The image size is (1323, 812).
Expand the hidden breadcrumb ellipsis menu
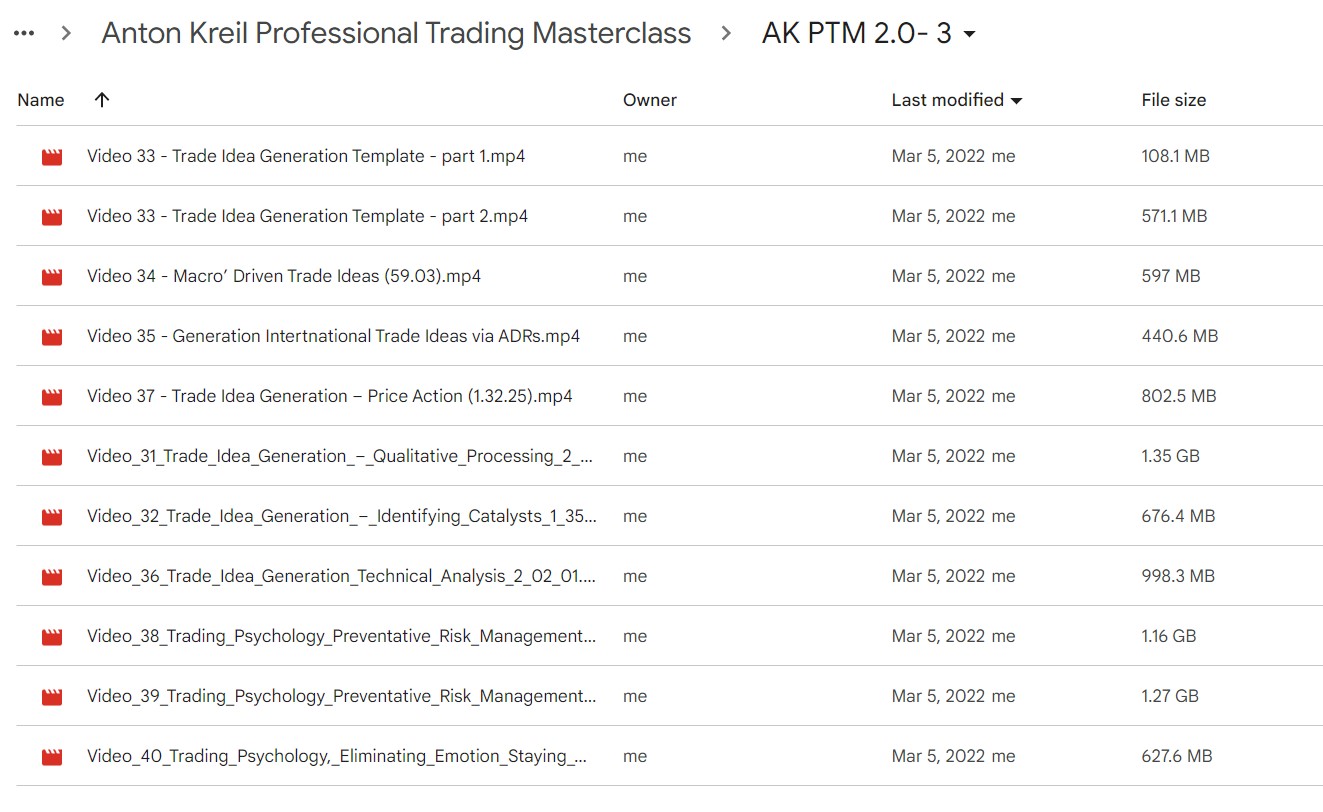23,33
